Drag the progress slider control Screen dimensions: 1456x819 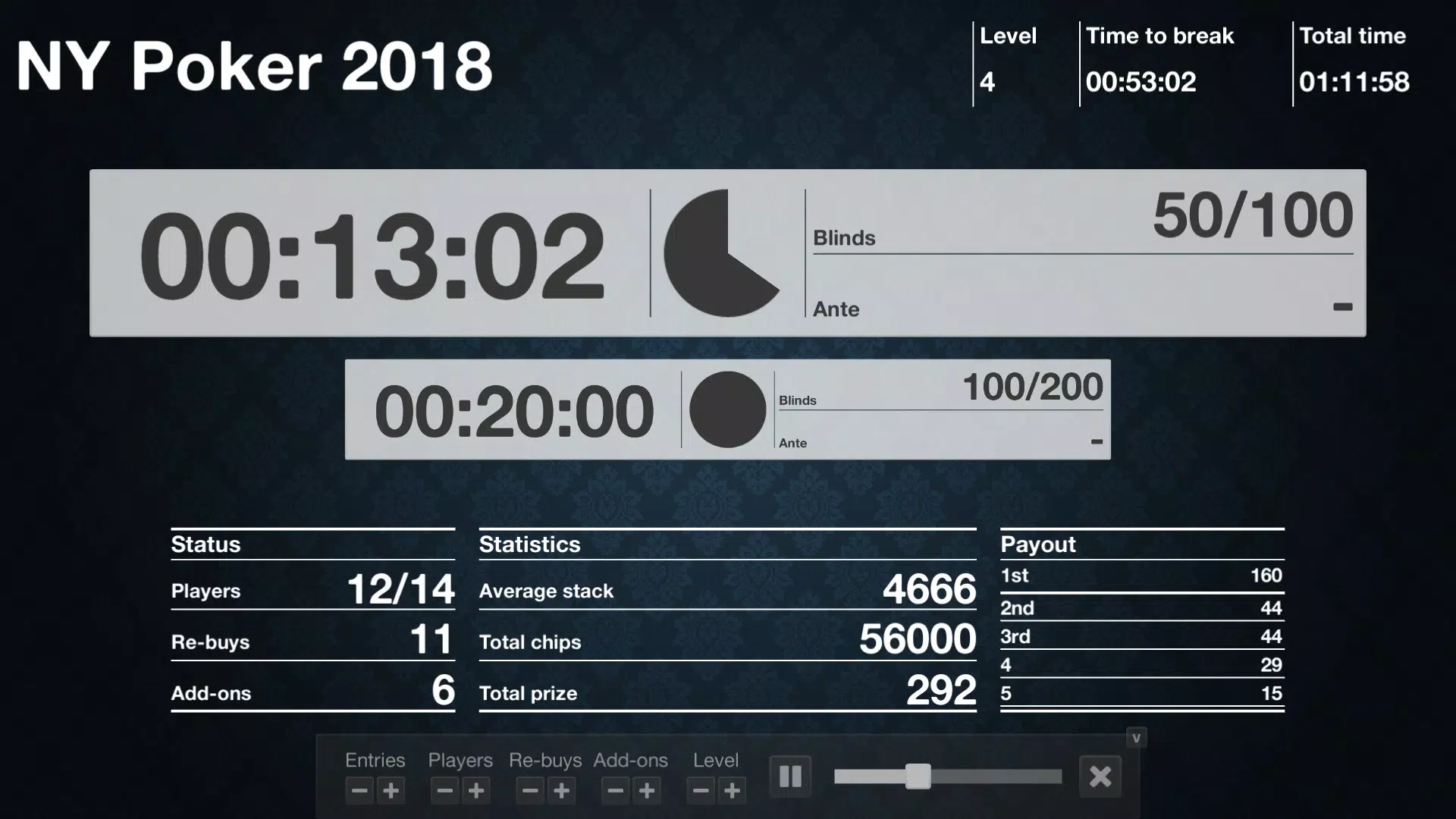pyautogui.click(x=916, y=776)
